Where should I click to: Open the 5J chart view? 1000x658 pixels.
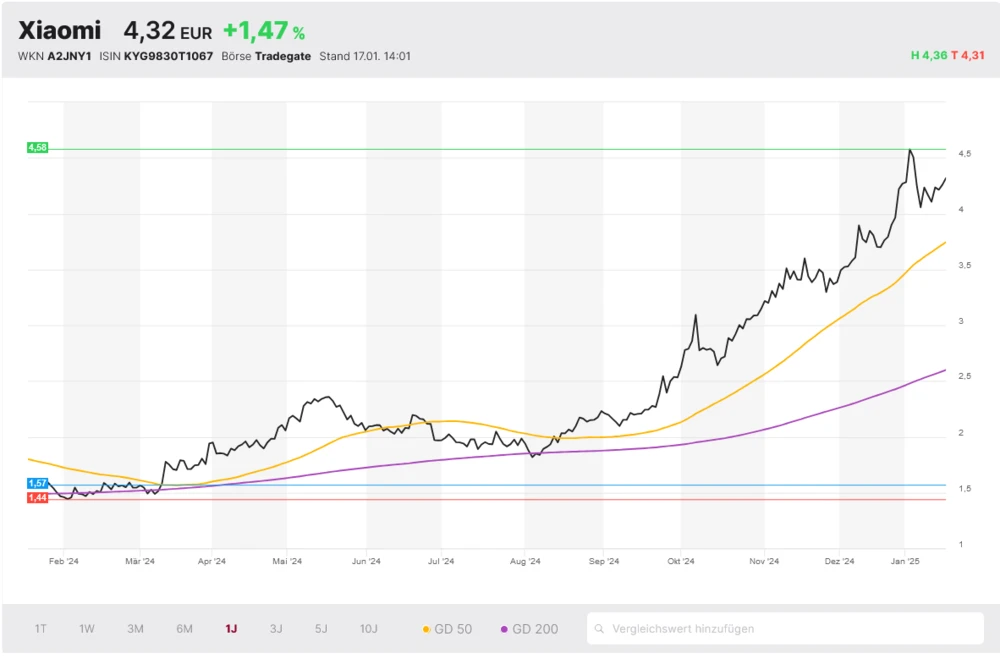[321, 629]
